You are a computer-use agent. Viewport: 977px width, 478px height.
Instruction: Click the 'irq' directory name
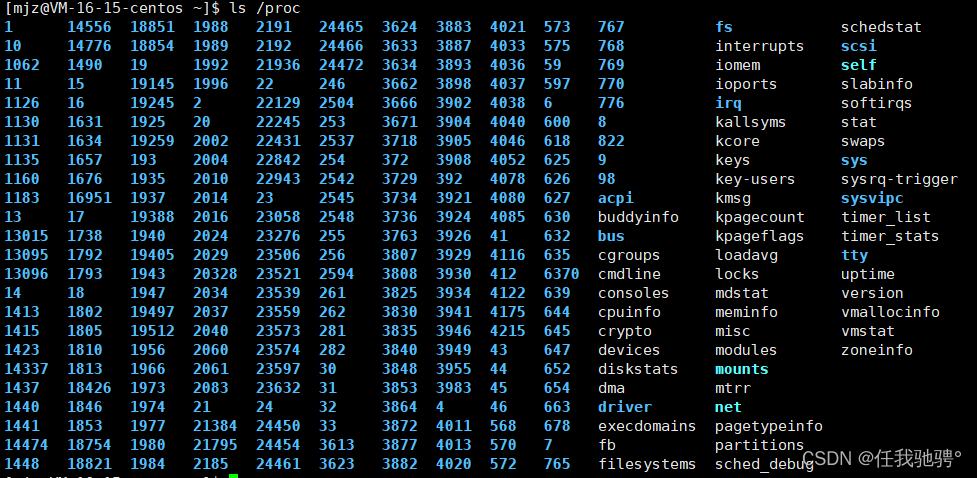[x=728, y=103]
